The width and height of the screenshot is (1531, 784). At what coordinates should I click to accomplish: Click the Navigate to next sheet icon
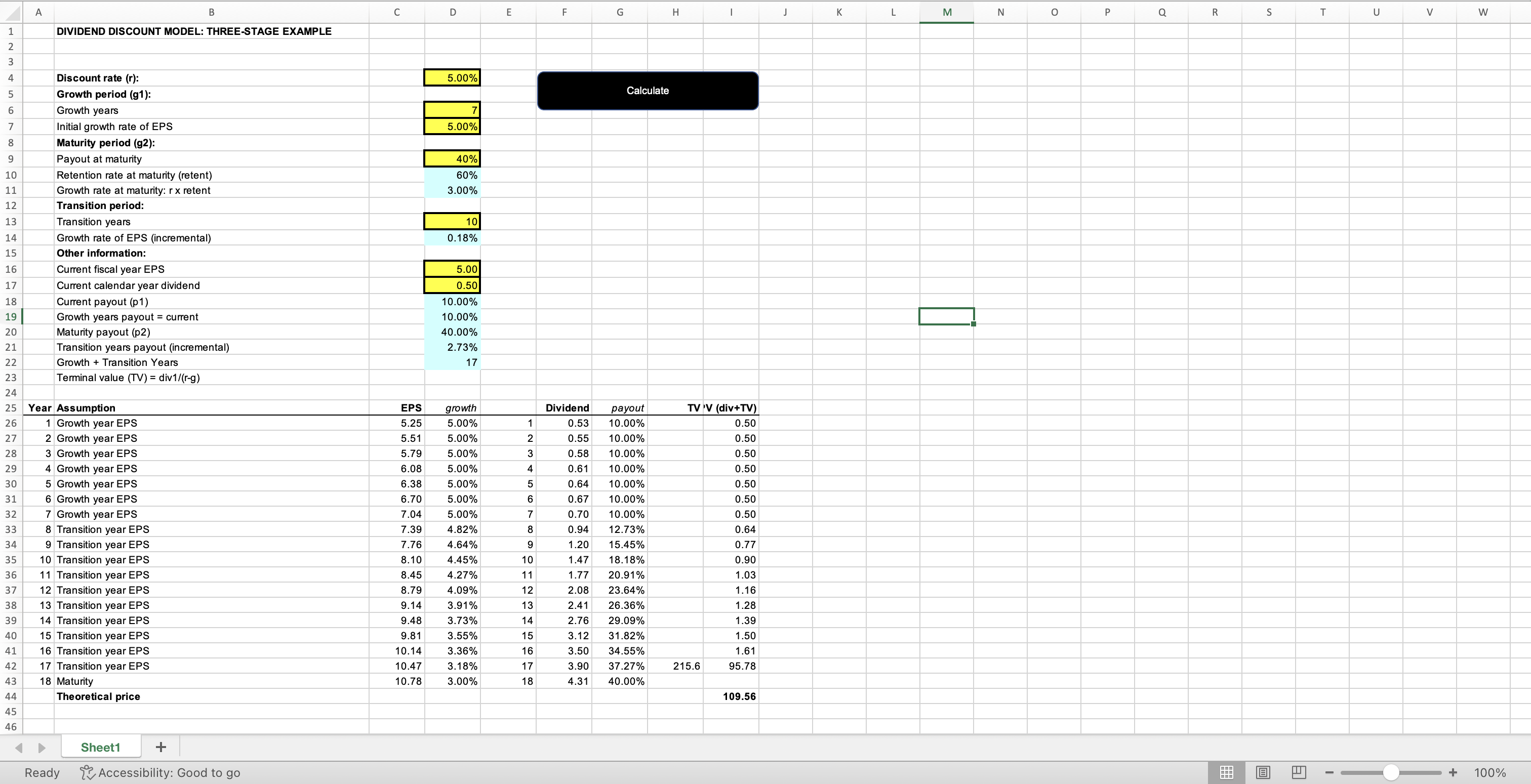click(41, 747)
